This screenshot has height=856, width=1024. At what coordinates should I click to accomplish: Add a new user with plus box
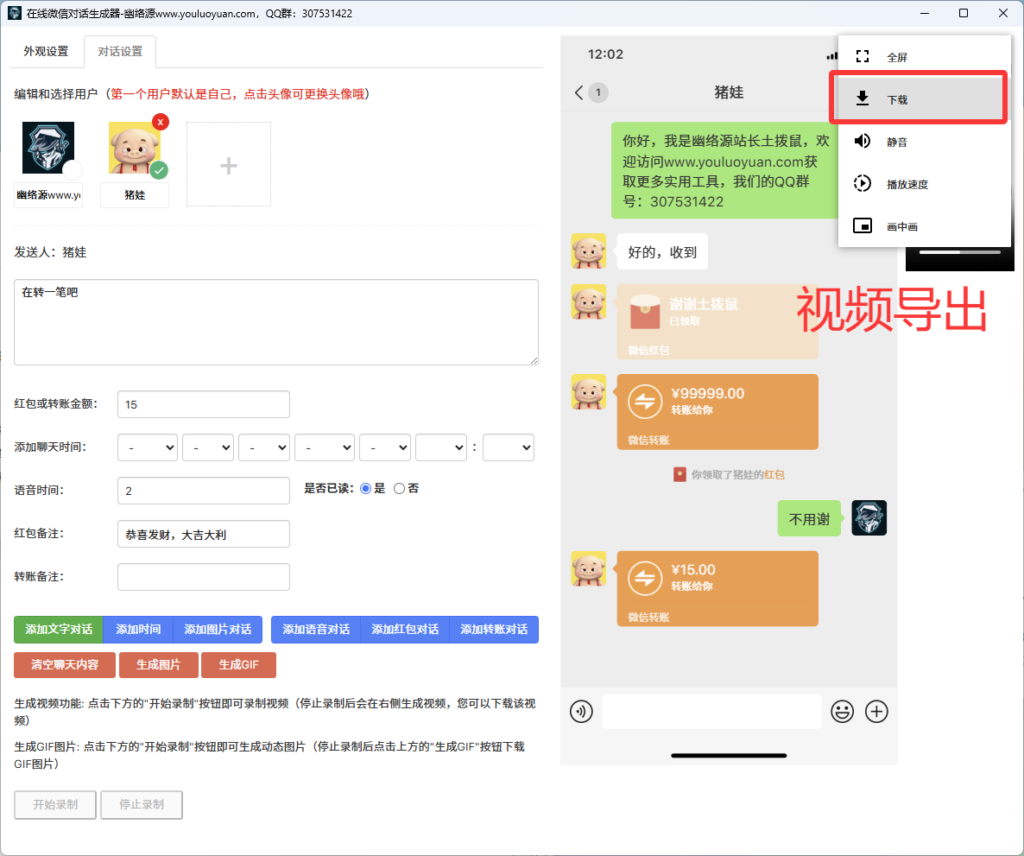(228, 165)
